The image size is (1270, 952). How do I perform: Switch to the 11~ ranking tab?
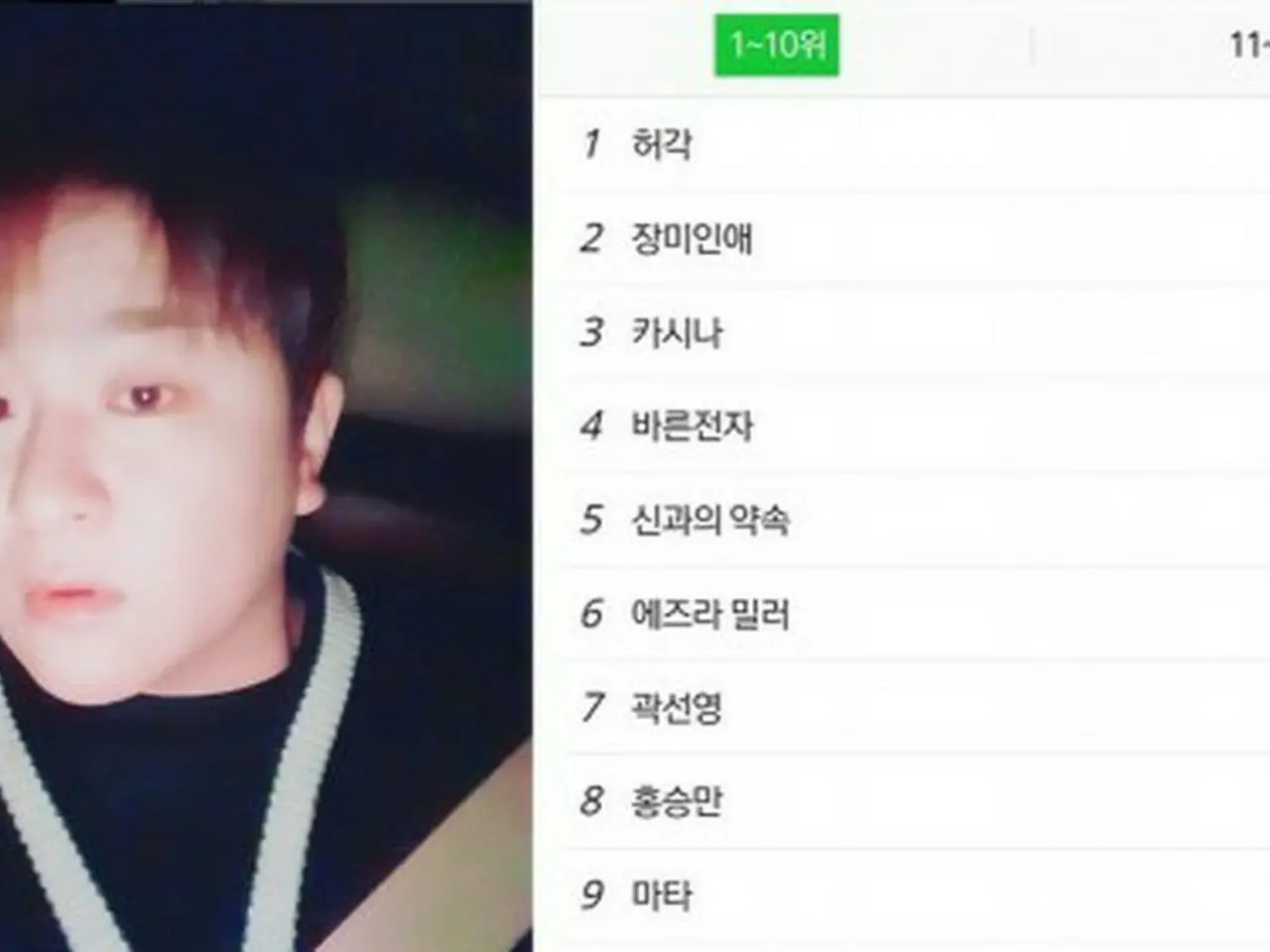1249,45
